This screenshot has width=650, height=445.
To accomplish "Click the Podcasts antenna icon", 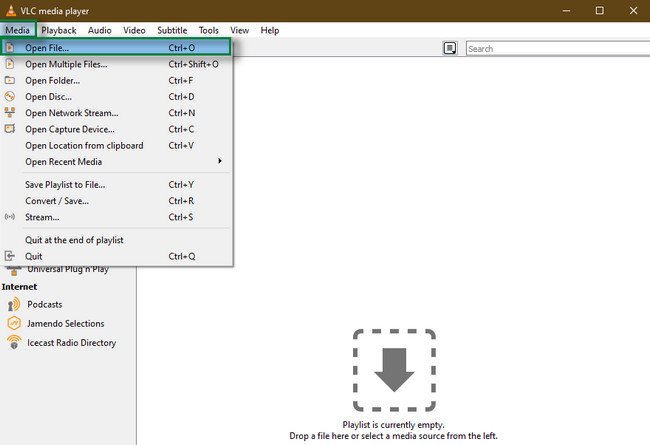I will [x=14, y=304].
